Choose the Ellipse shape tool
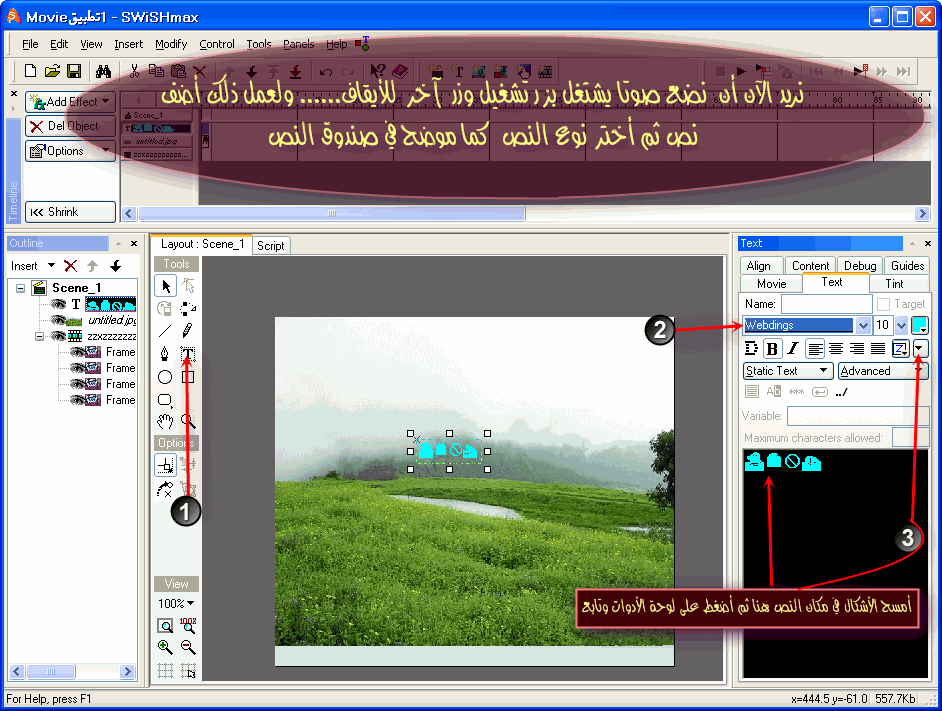This screenshot has width=942, height=711. click(165, 377)
